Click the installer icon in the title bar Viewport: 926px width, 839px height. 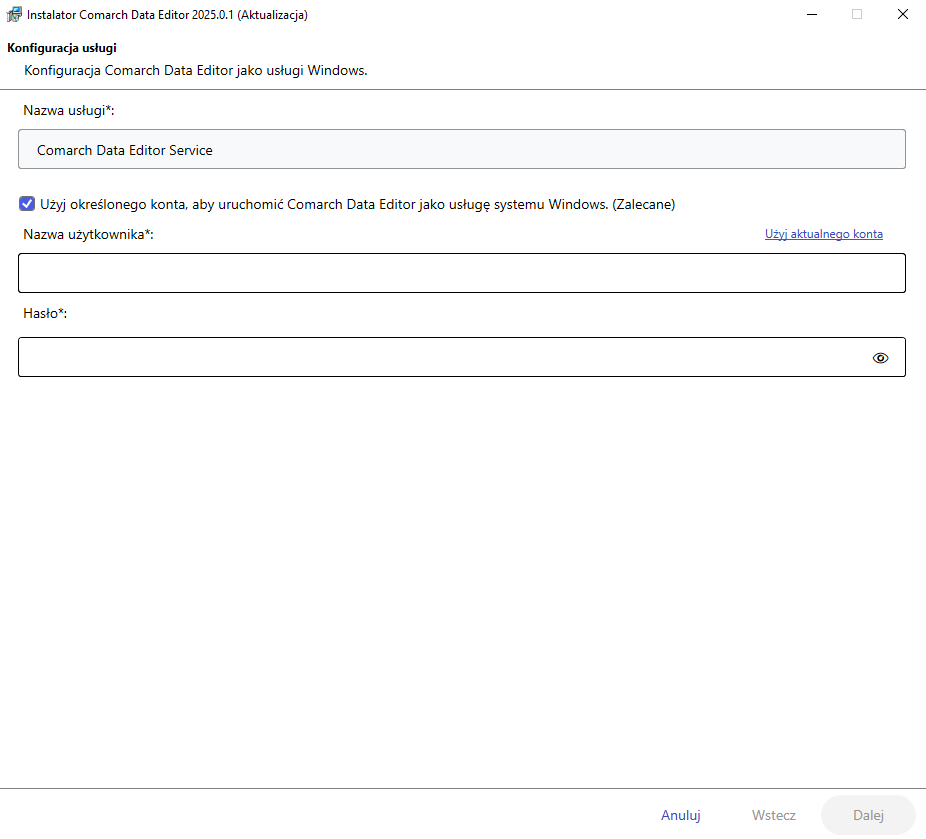[14, 14]
